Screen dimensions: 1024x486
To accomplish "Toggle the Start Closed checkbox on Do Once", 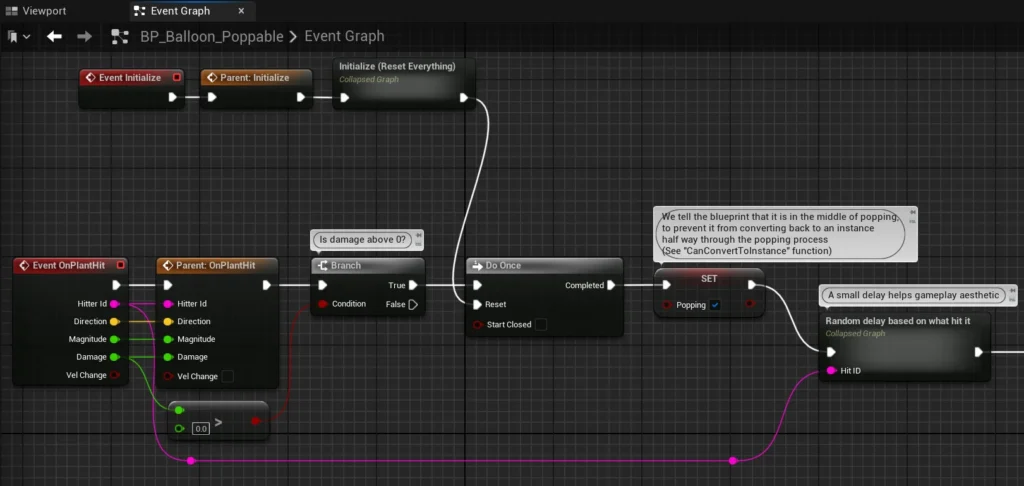I will click(x=540, y=324).
